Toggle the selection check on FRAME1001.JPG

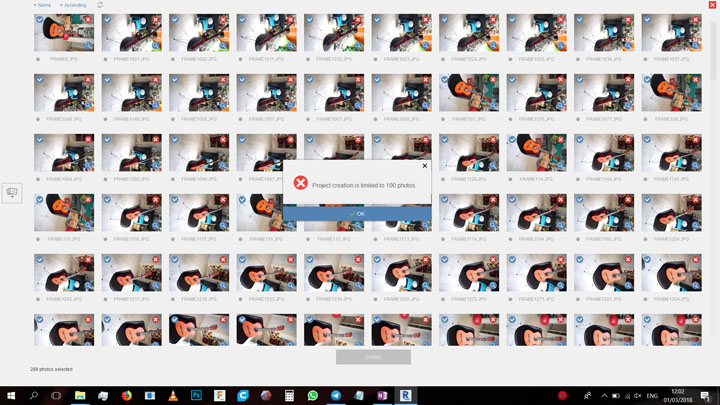(107, 20)
